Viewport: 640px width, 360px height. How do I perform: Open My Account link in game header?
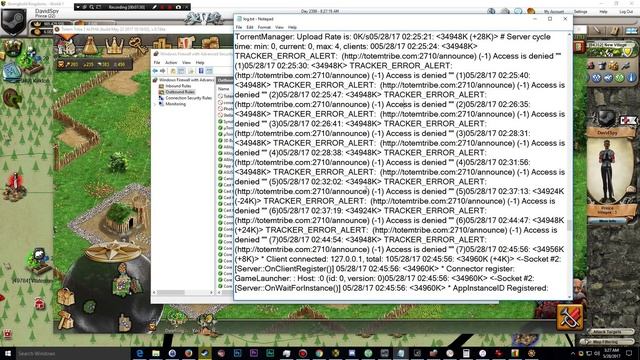(554, 12)
